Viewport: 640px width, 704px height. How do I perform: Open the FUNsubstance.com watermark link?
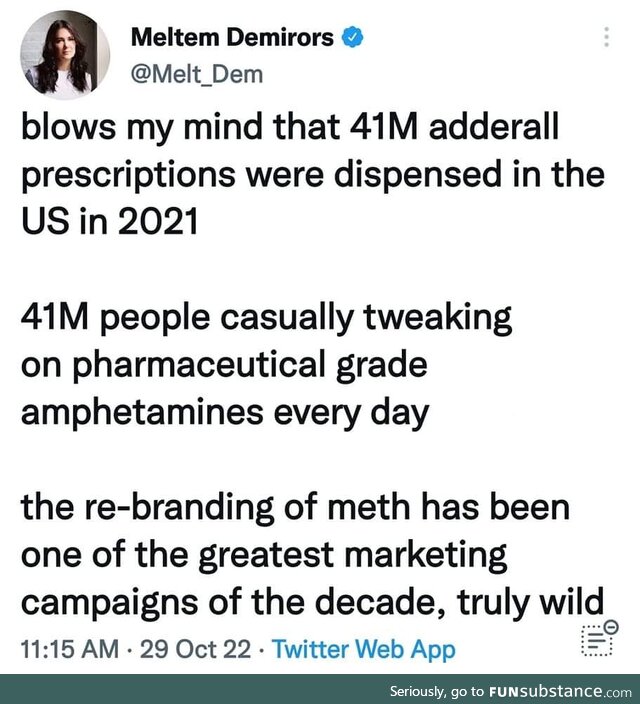click(561, 691)
